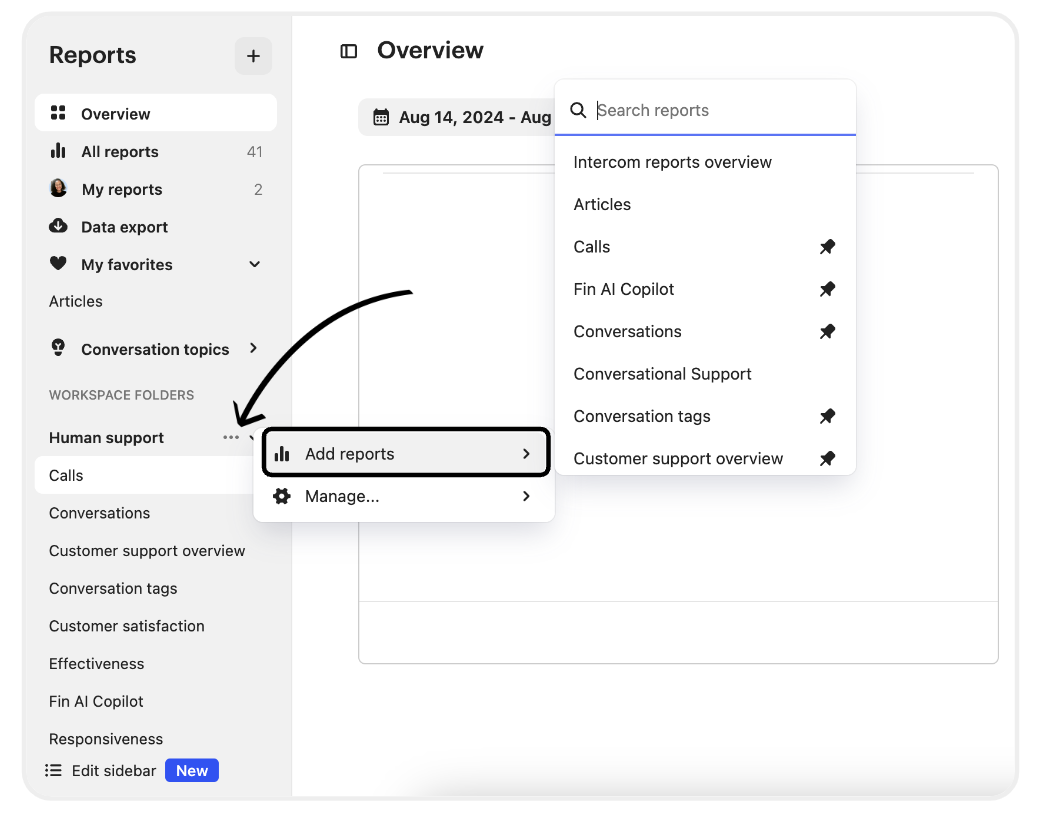Click the heart icon for My favorites
Image resolution: width=1038 pixels, height=816 pixels.
coord(58,264)
